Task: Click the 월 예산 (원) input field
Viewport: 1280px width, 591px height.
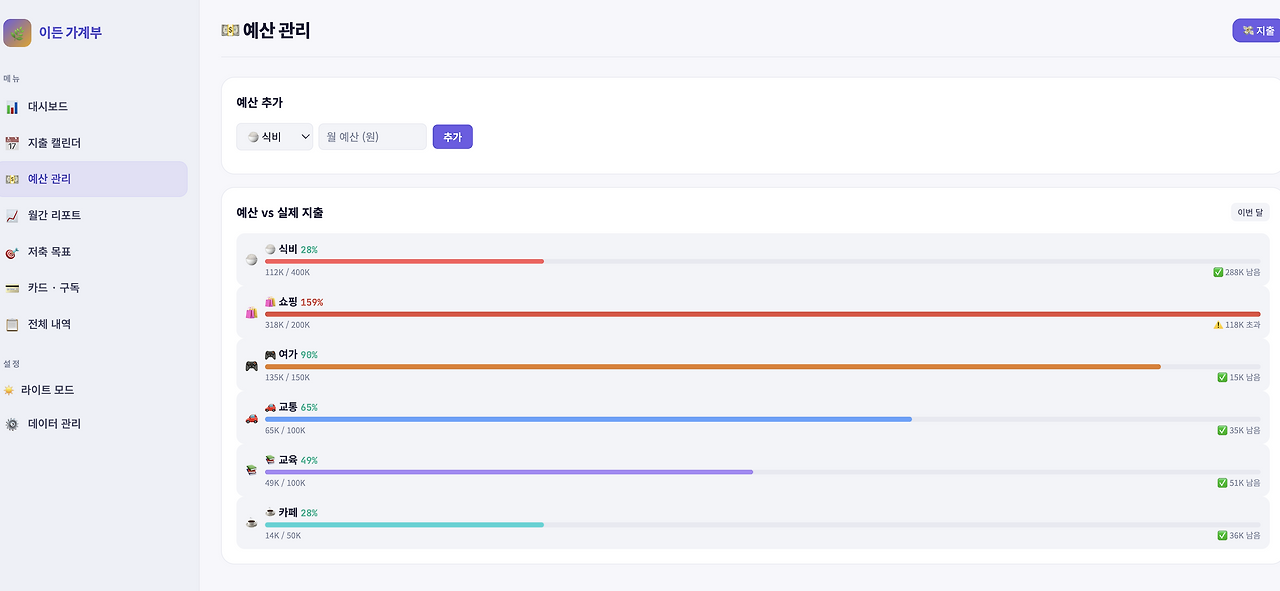Action: coord(373,137)
